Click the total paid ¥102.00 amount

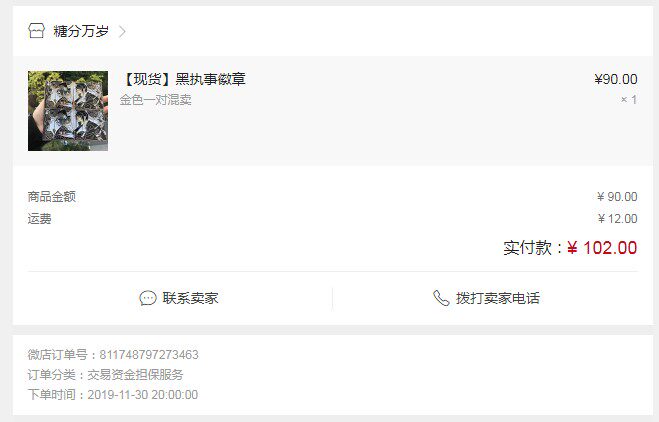coord(602,248)
